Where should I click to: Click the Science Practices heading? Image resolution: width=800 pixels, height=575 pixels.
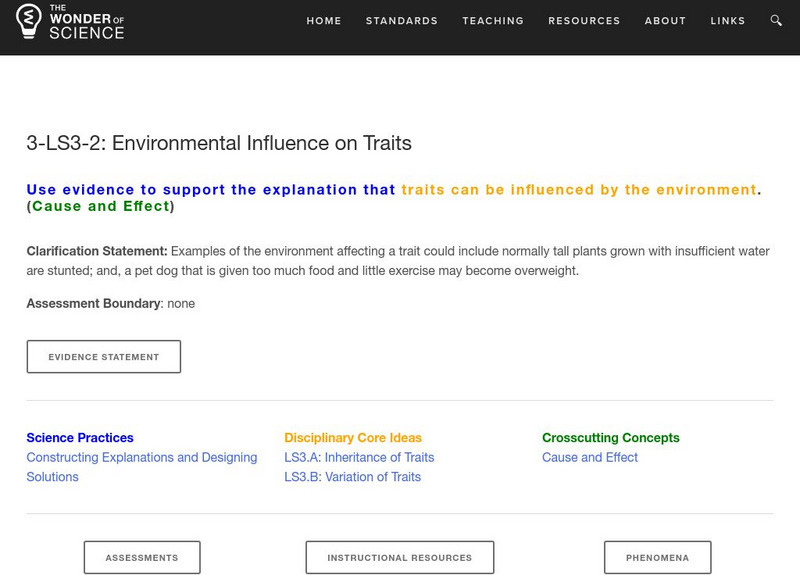point(80,438)
